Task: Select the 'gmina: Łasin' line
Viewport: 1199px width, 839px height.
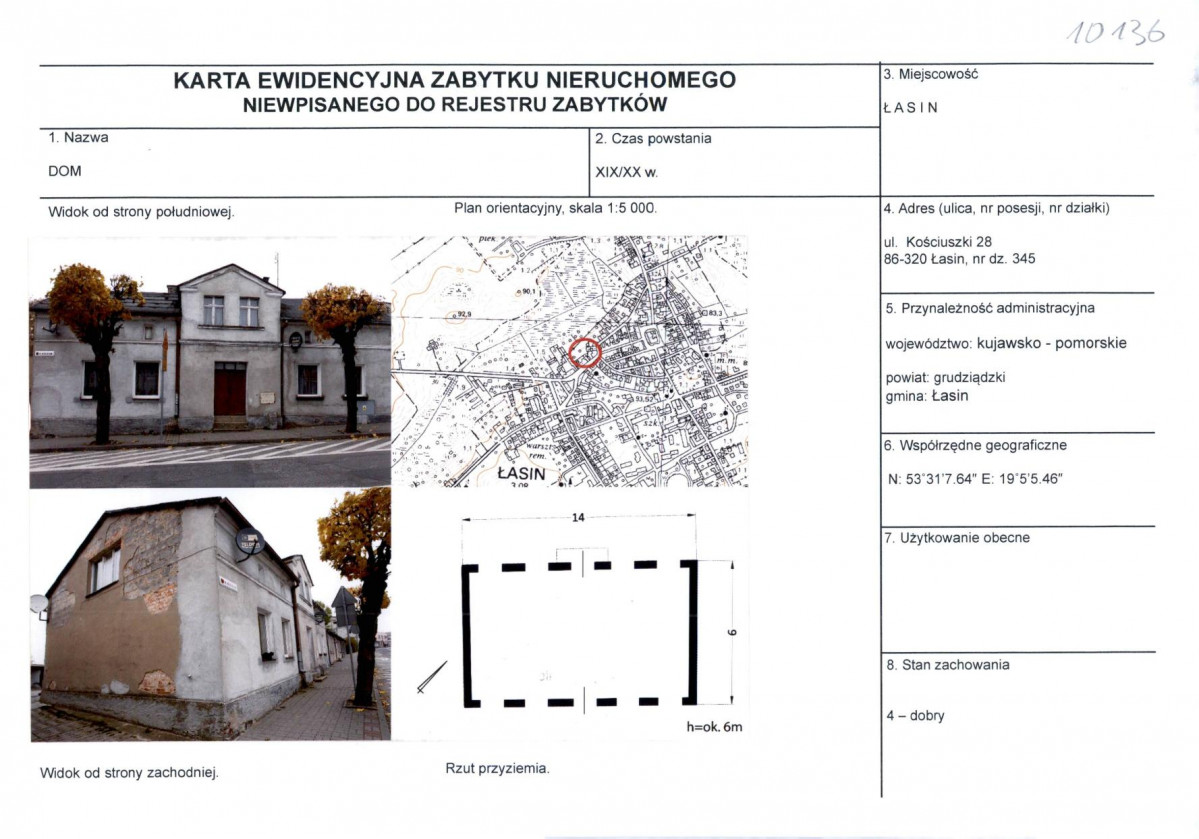Action: point(927,396)
